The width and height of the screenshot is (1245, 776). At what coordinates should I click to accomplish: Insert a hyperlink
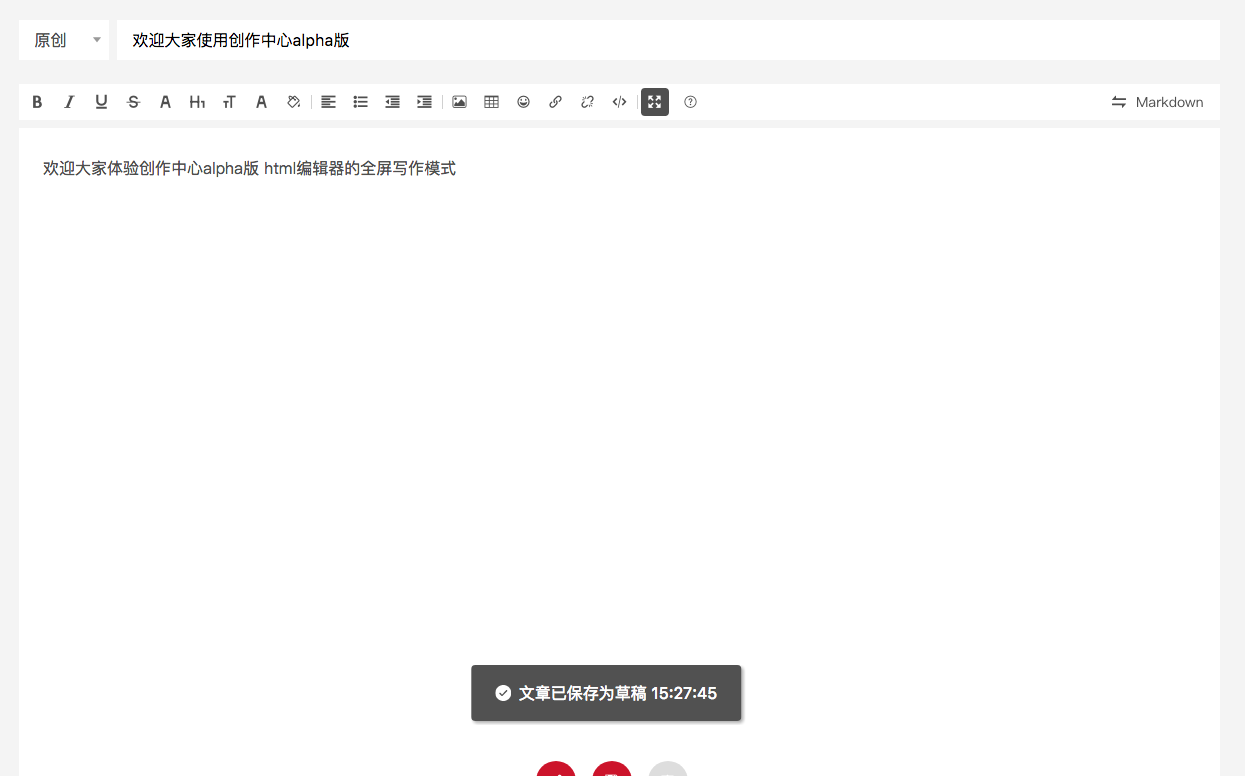(x=555, y=102)
